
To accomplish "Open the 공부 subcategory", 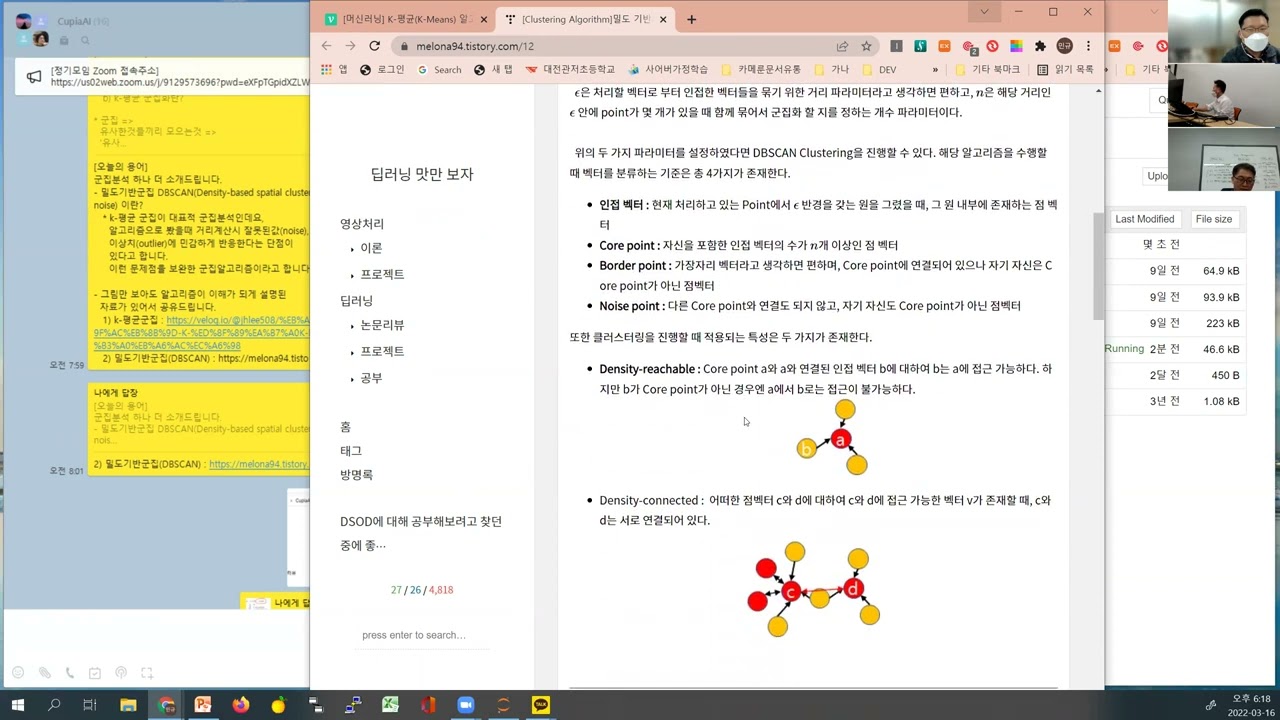I will (x=371, y=378).
